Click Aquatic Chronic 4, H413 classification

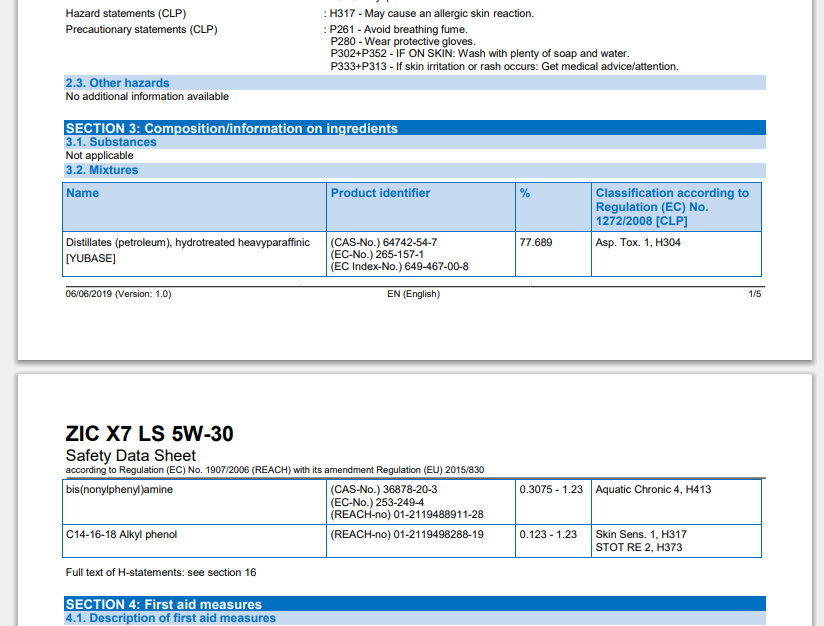(x=653, y=489)
